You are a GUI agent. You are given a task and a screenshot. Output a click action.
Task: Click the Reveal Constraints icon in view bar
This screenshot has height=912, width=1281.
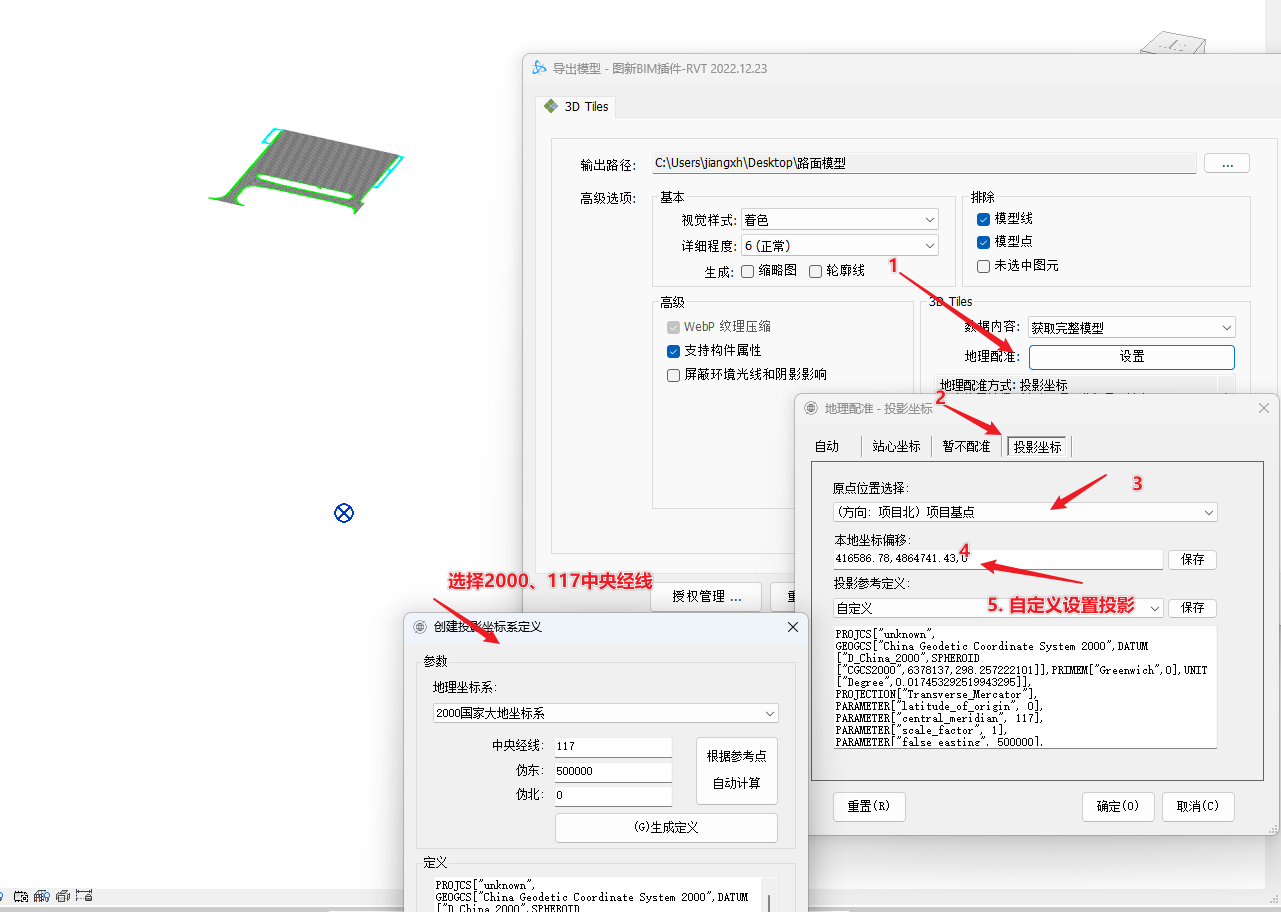(x=84, y=895)
